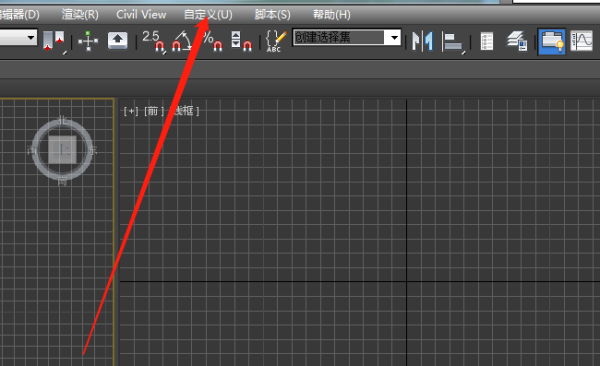Open the 渲染(R) menu
Image resolution: width=600 pixels, height=366 pixels.
click(80, 15)
